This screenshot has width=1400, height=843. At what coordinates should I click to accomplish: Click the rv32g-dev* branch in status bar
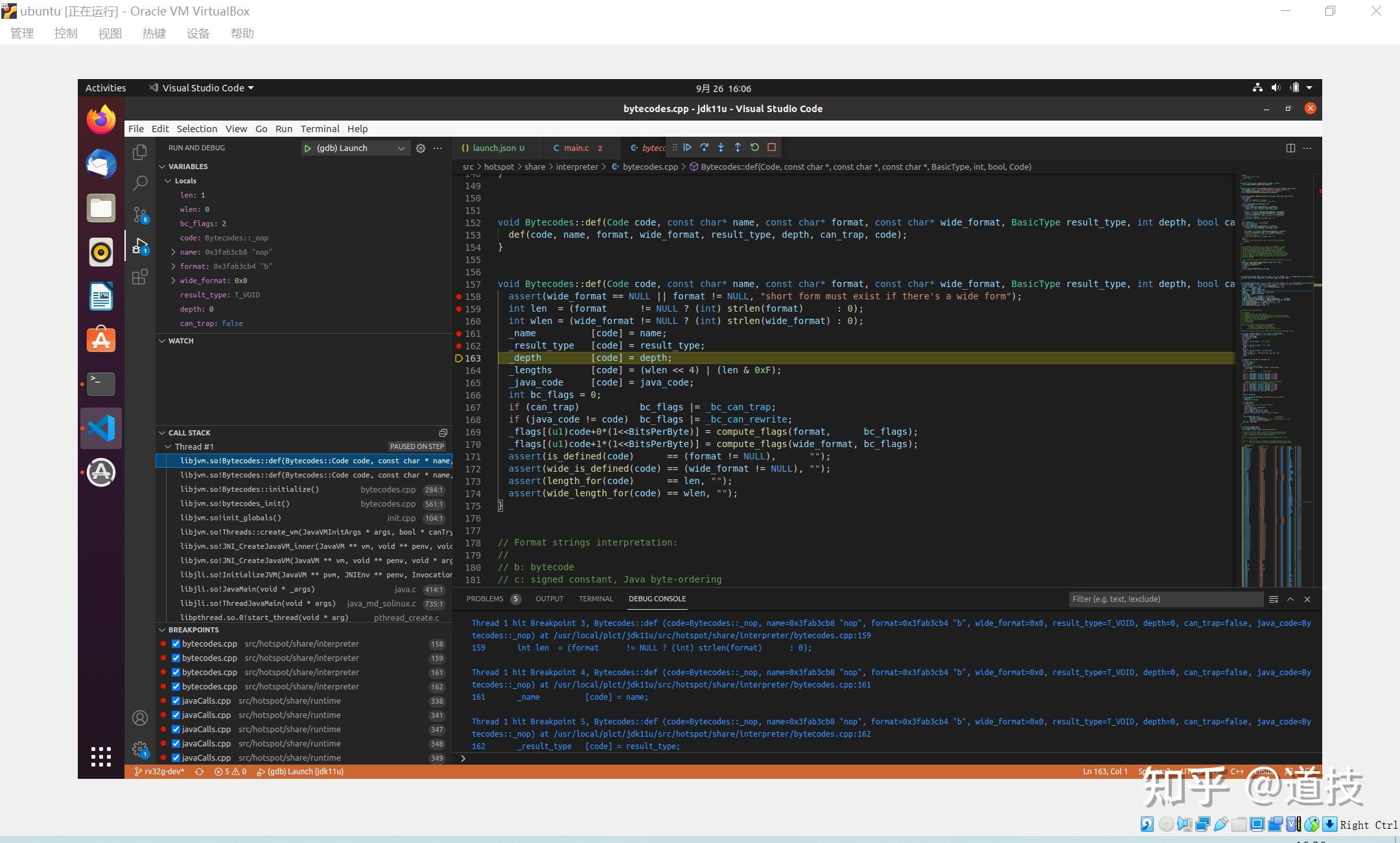(x=159, y=772)
